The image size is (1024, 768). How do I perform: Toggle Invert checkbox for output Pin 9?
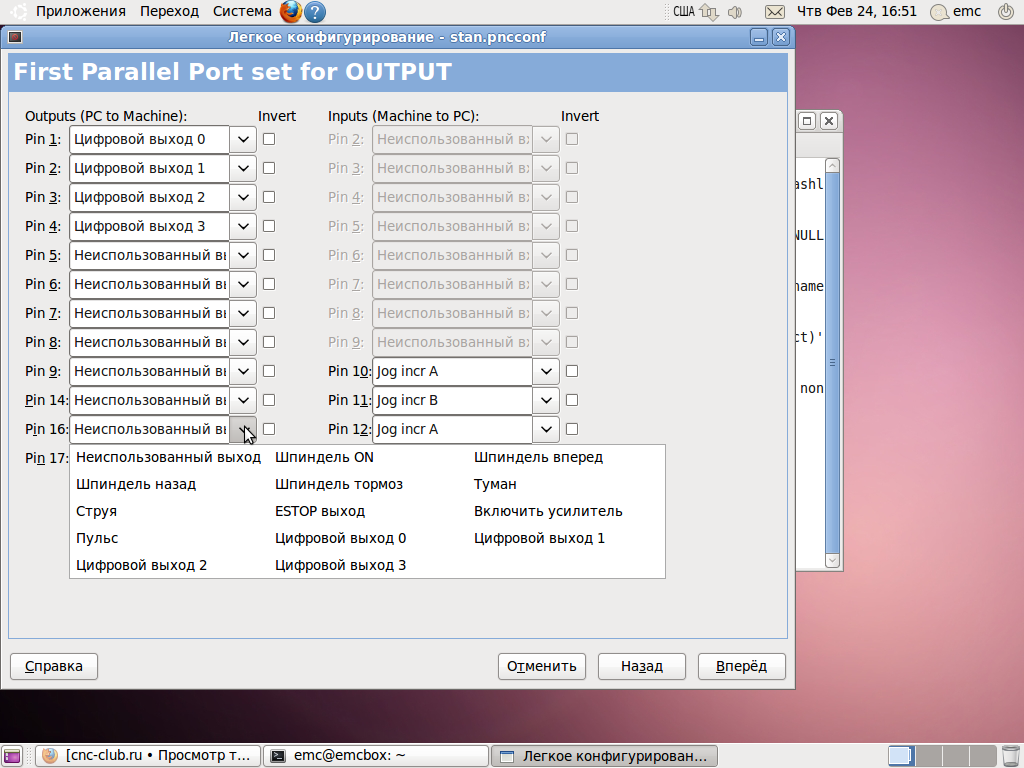coord(269,371)
